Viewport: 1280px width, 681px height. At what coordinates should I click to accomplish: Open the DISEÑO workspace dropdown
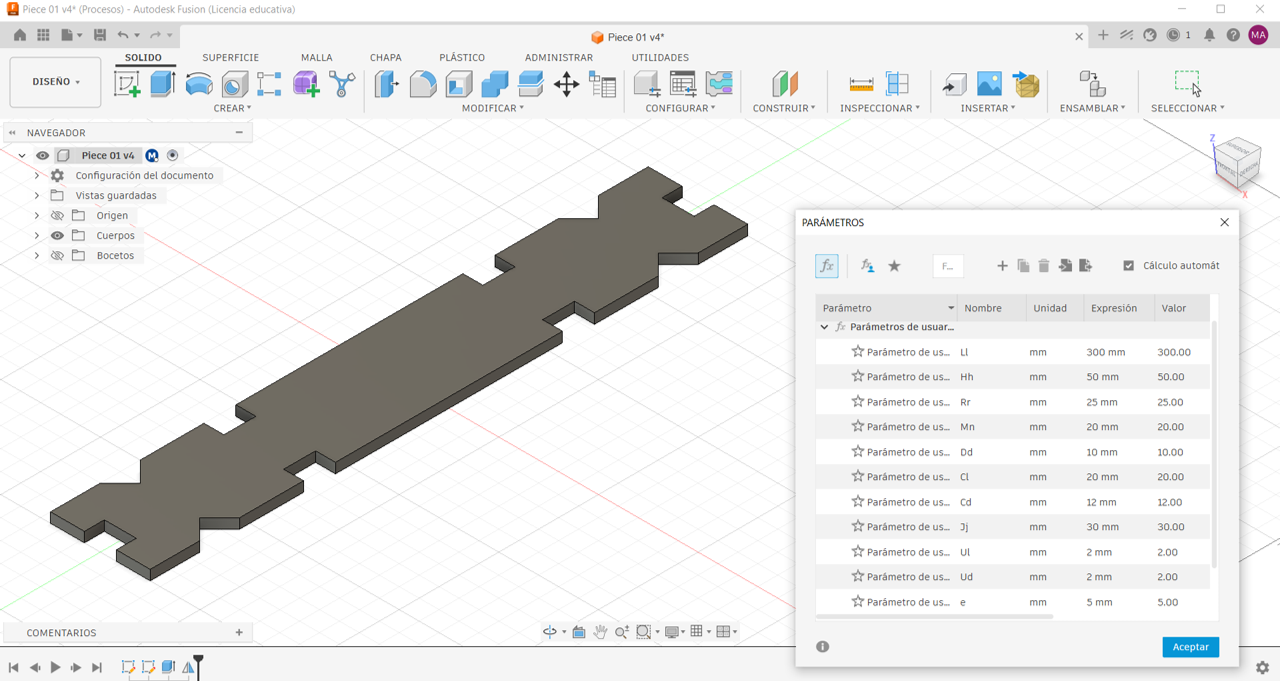click(x=55, y=82)
